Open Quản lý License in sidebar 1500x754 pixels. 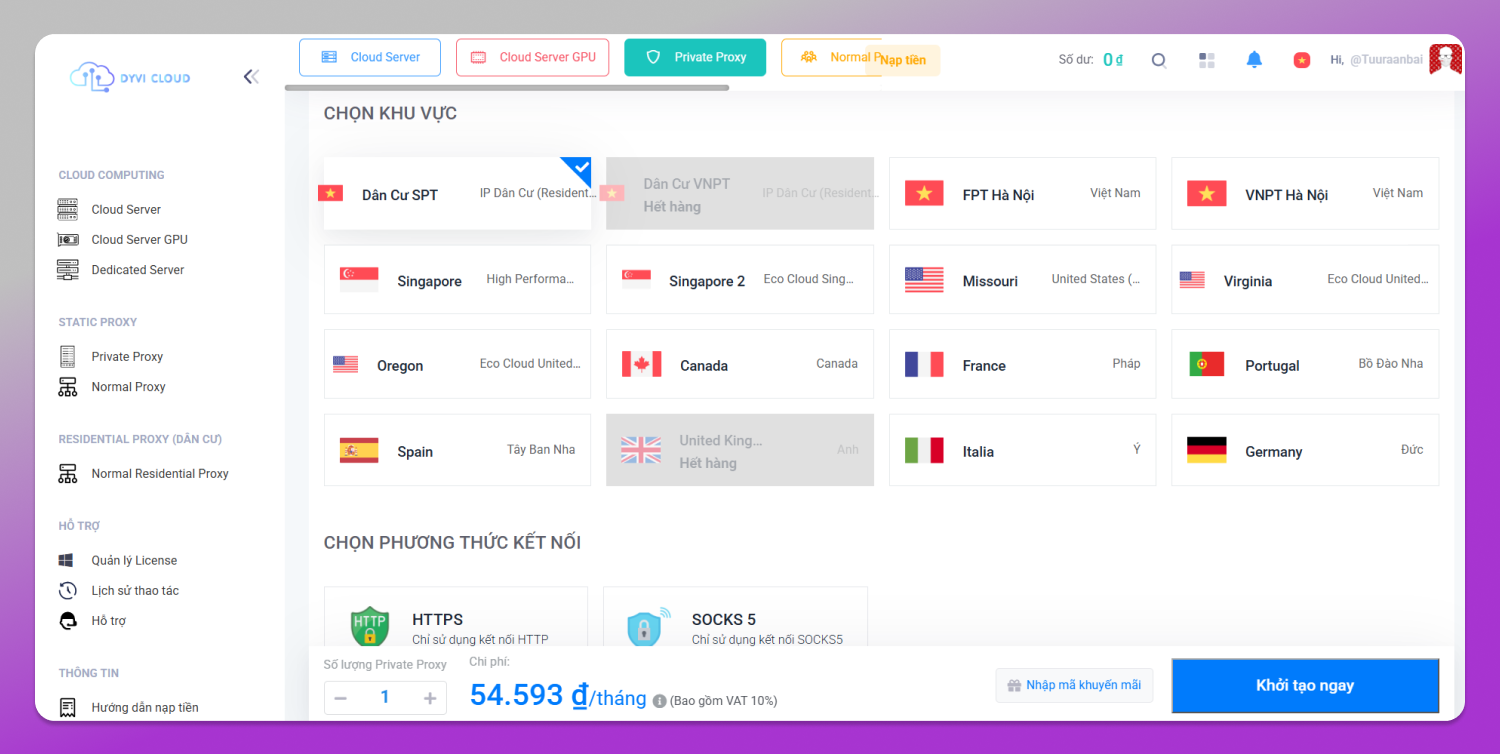134,561
